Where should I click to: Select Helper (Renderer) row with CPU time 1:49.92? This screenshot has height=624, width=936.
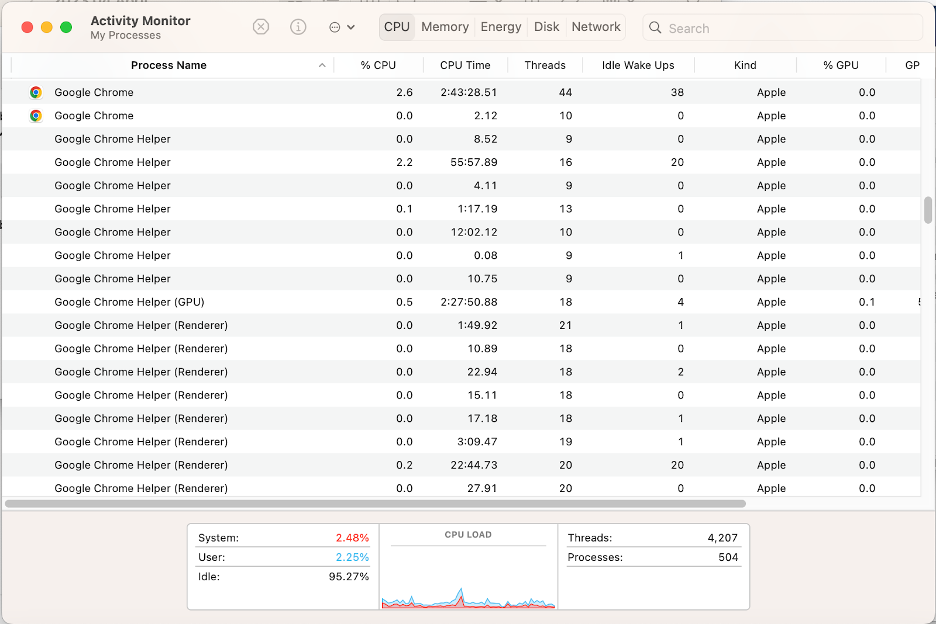461,325
